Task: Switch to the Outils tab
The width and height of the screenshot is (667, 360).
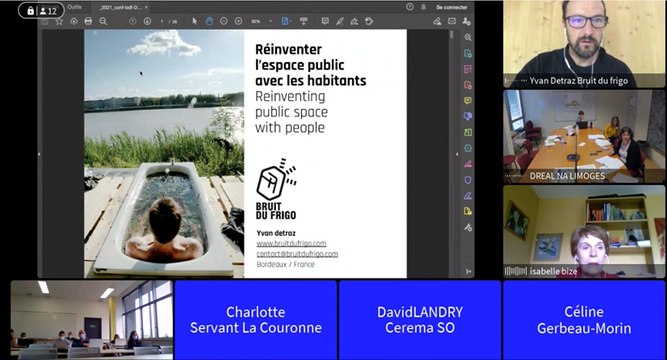Action: [74, 7]
